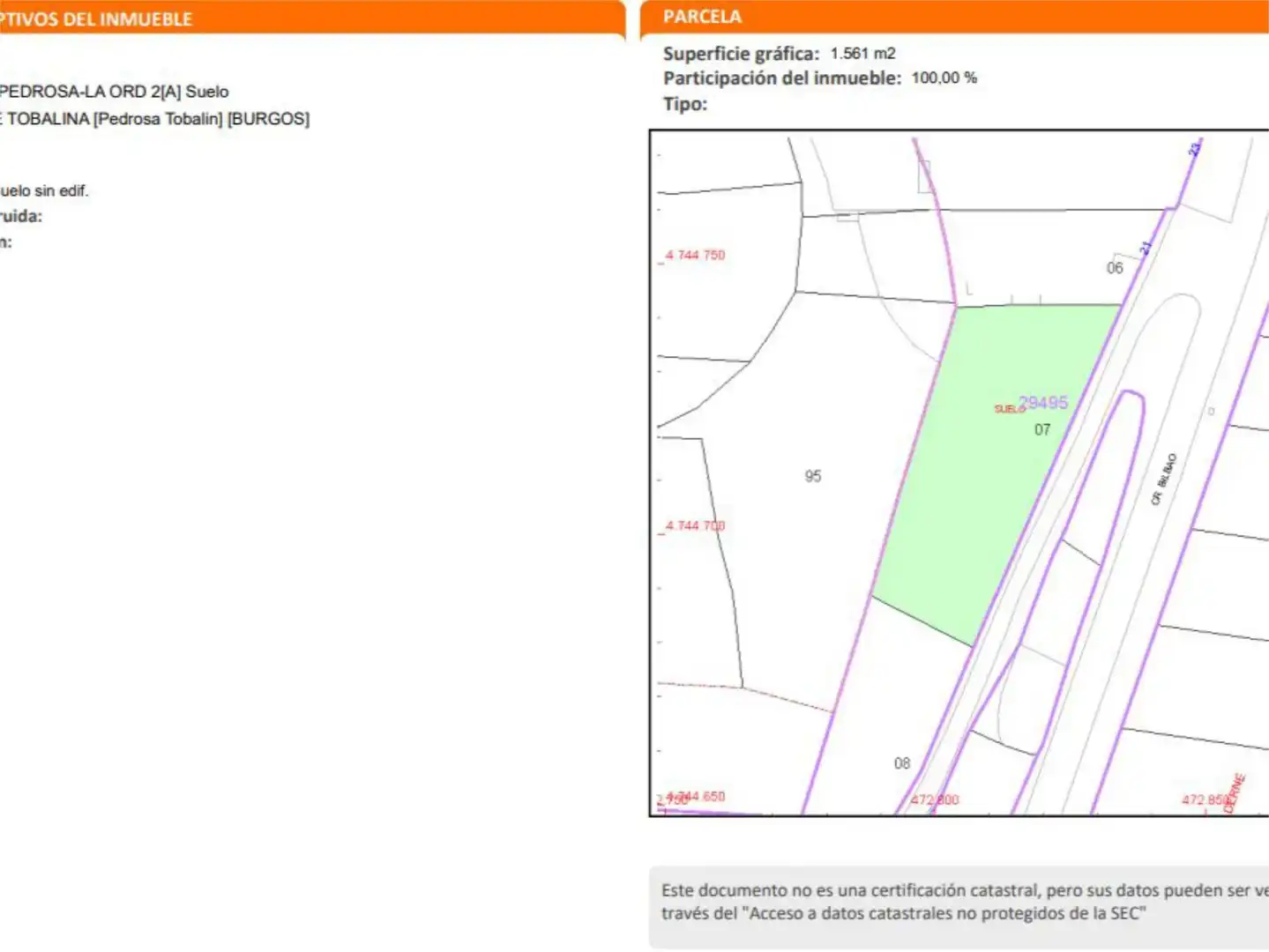The height and width of the screenshot is (952, 1269).
Task: Click parcel number 29495 label on map
Action: pyautogui.click(x=1042, y=403)
